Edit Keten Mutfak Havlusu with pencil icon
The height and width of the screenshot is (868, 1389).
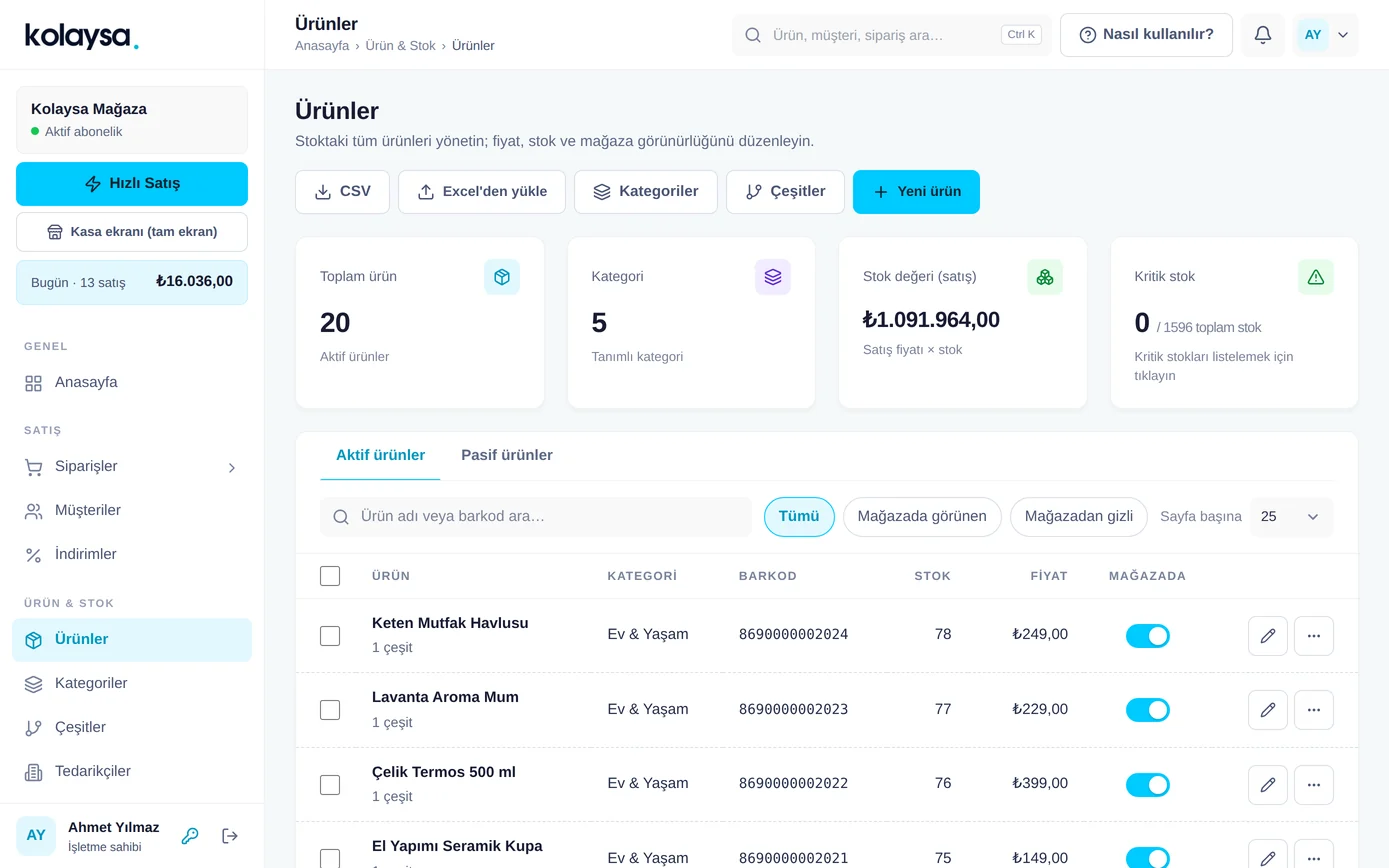click(1268, 636)
